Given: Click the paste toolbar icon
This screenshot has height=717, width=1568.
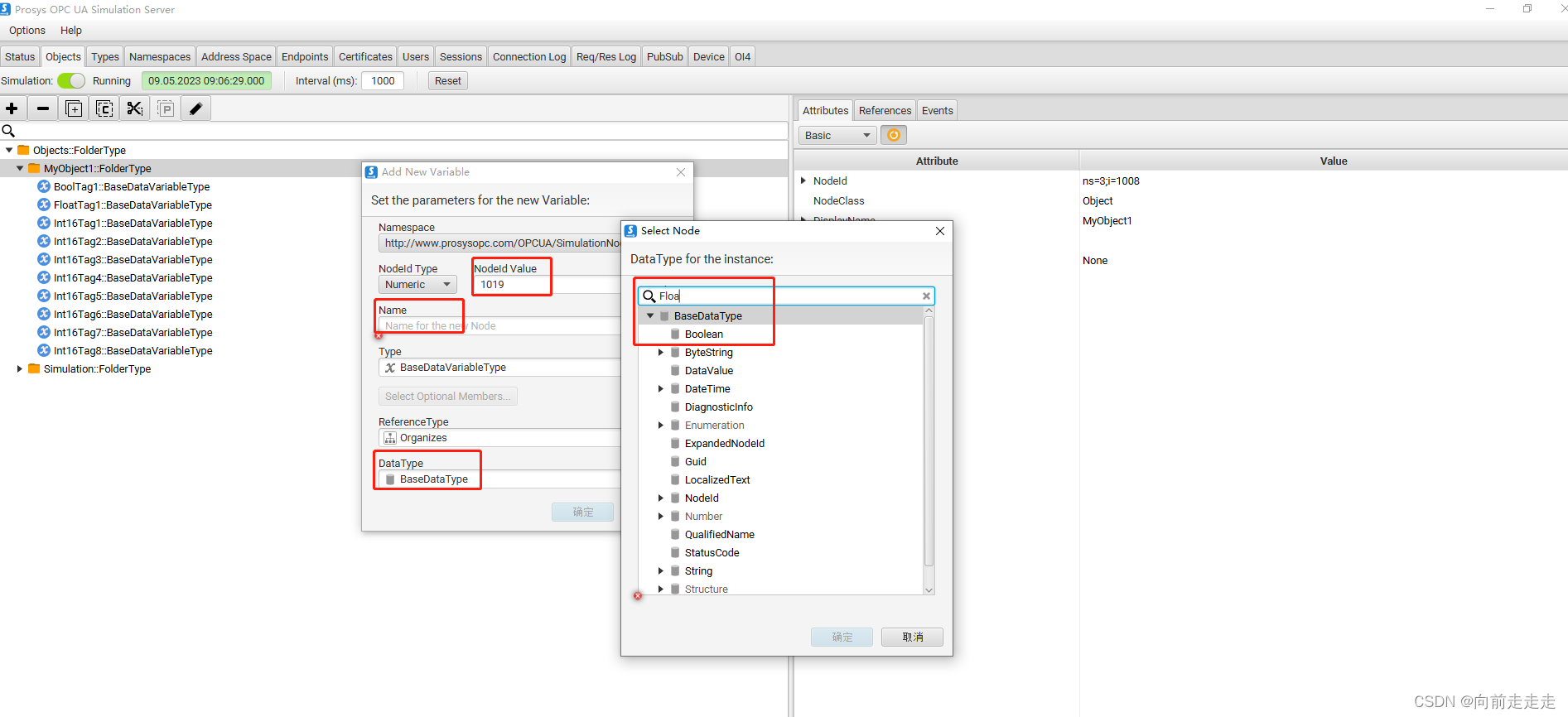Looking at the screenshot, I should pos(166,108).
